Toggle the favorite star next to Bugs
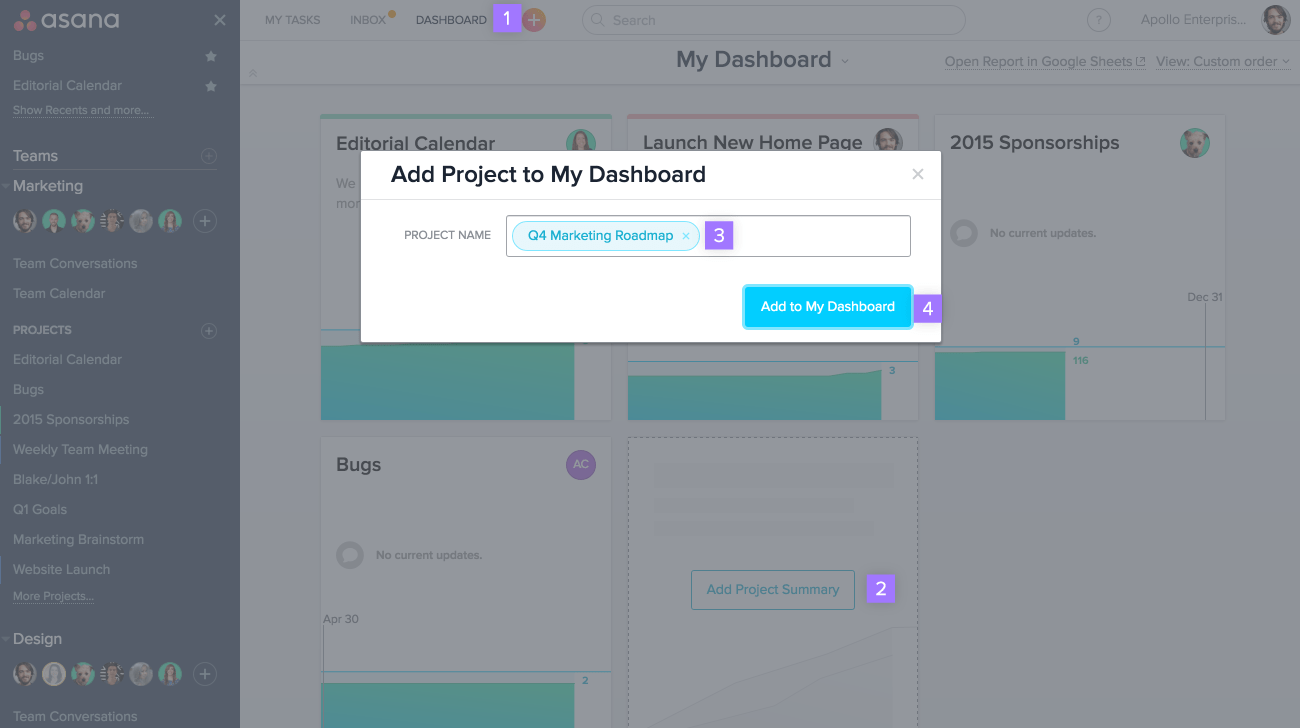 pyautogui.click(x=210, y=56)
